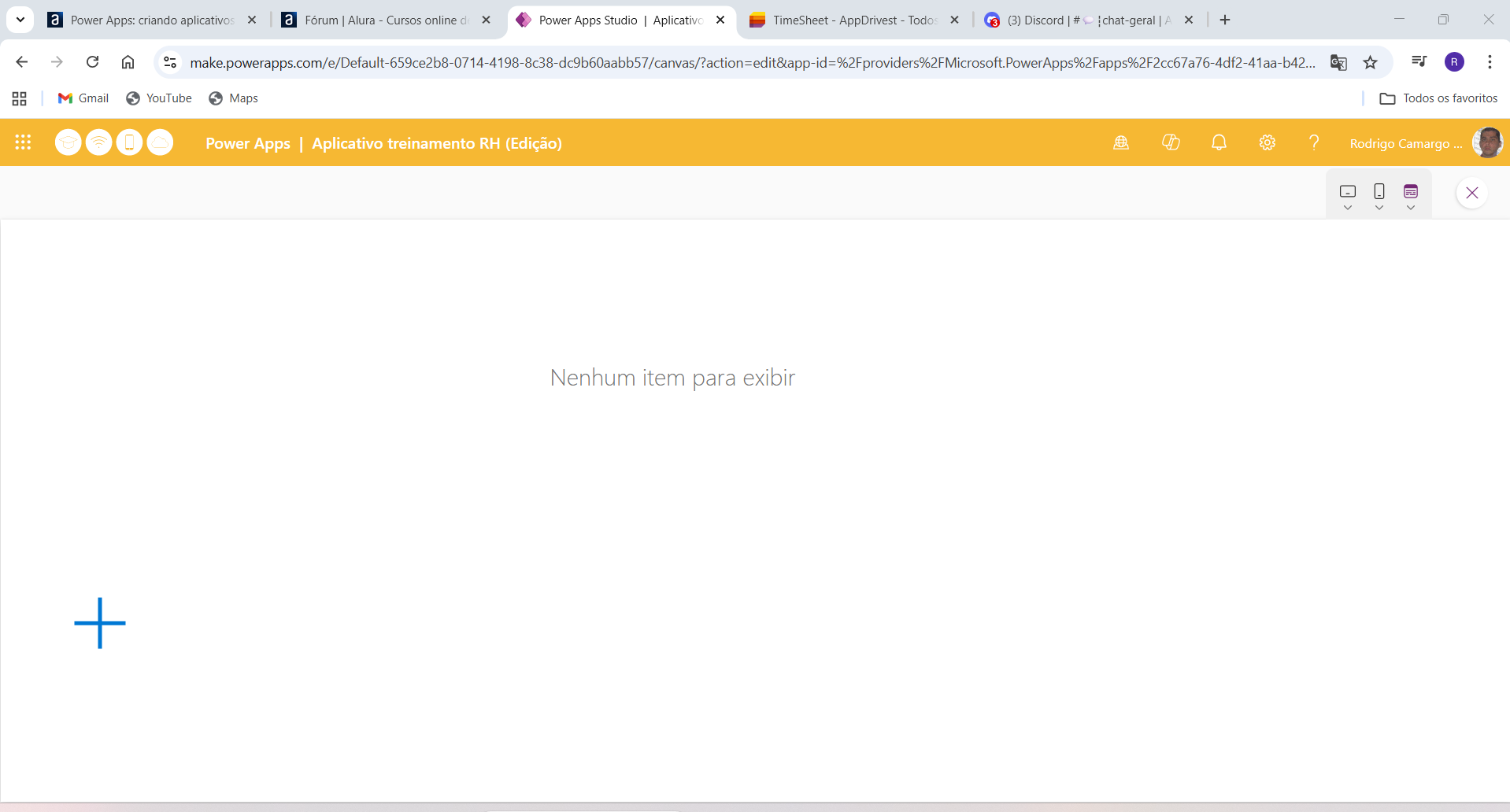Open the Chrome three-dot menu

click(x=1490, y=62)
